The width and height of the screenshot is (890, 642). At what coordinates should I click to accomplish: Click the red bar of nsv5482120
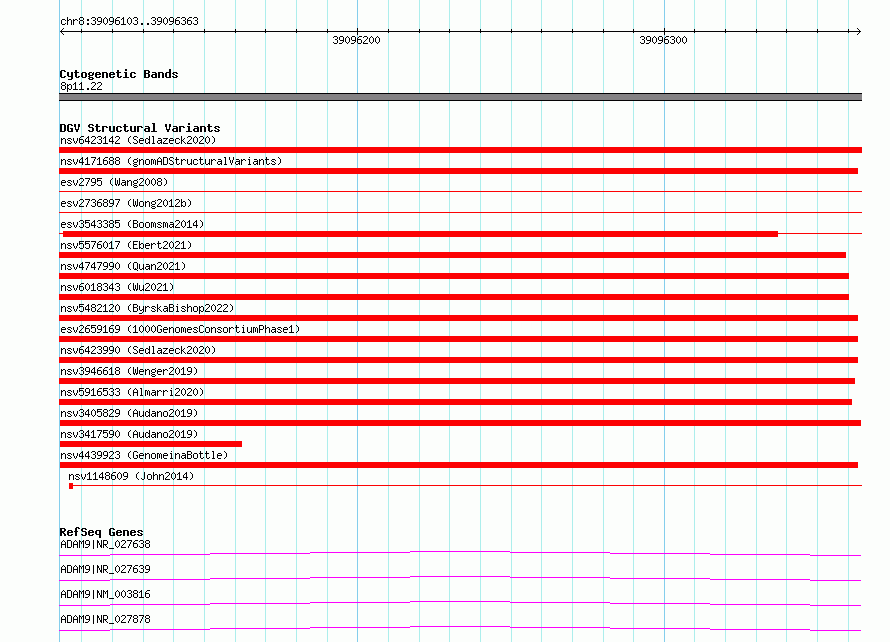pyautogui.click(x=459, y=318)
